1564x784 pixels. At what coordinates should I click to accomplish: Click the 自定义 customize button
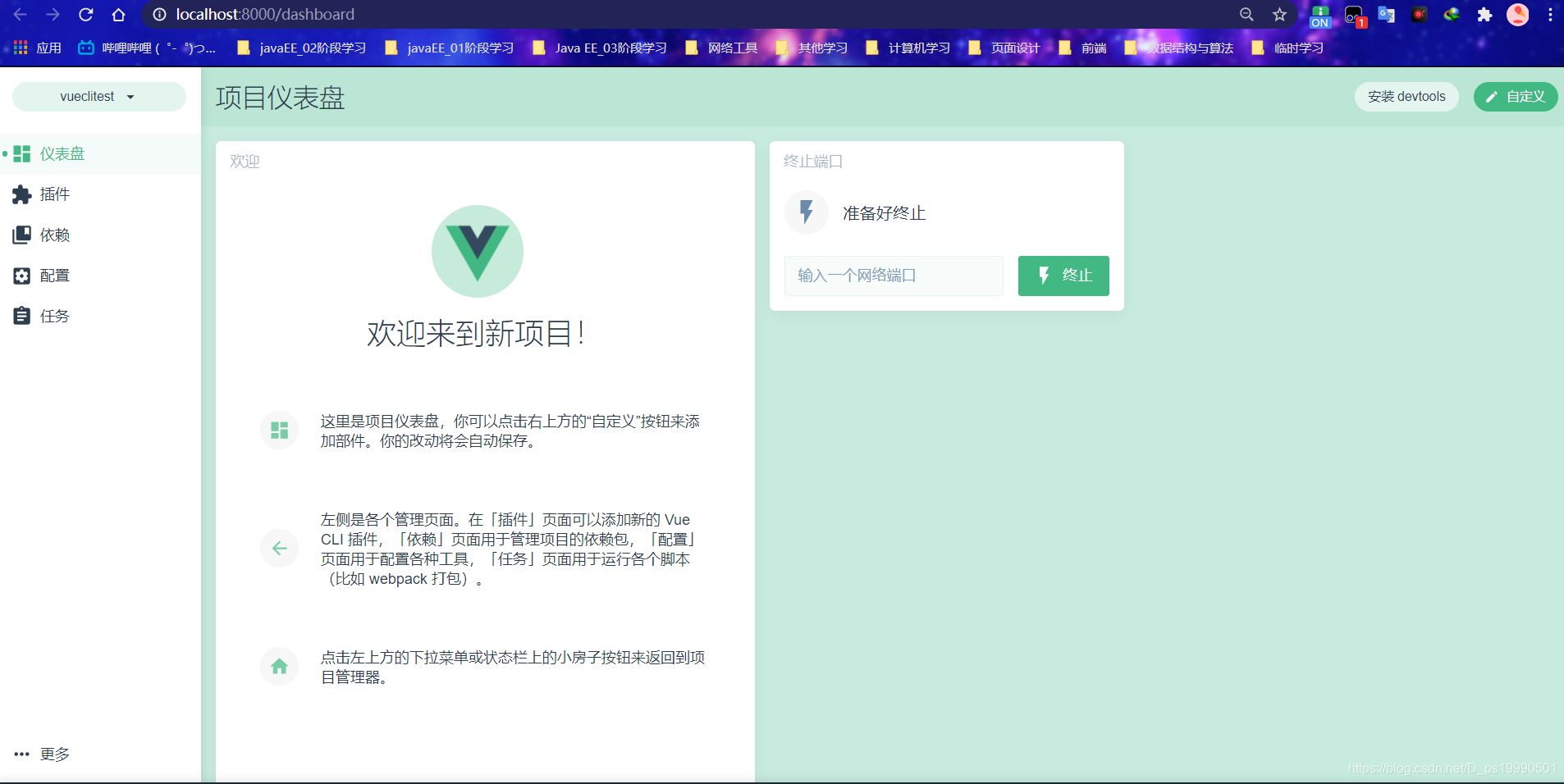point(1515,97)
